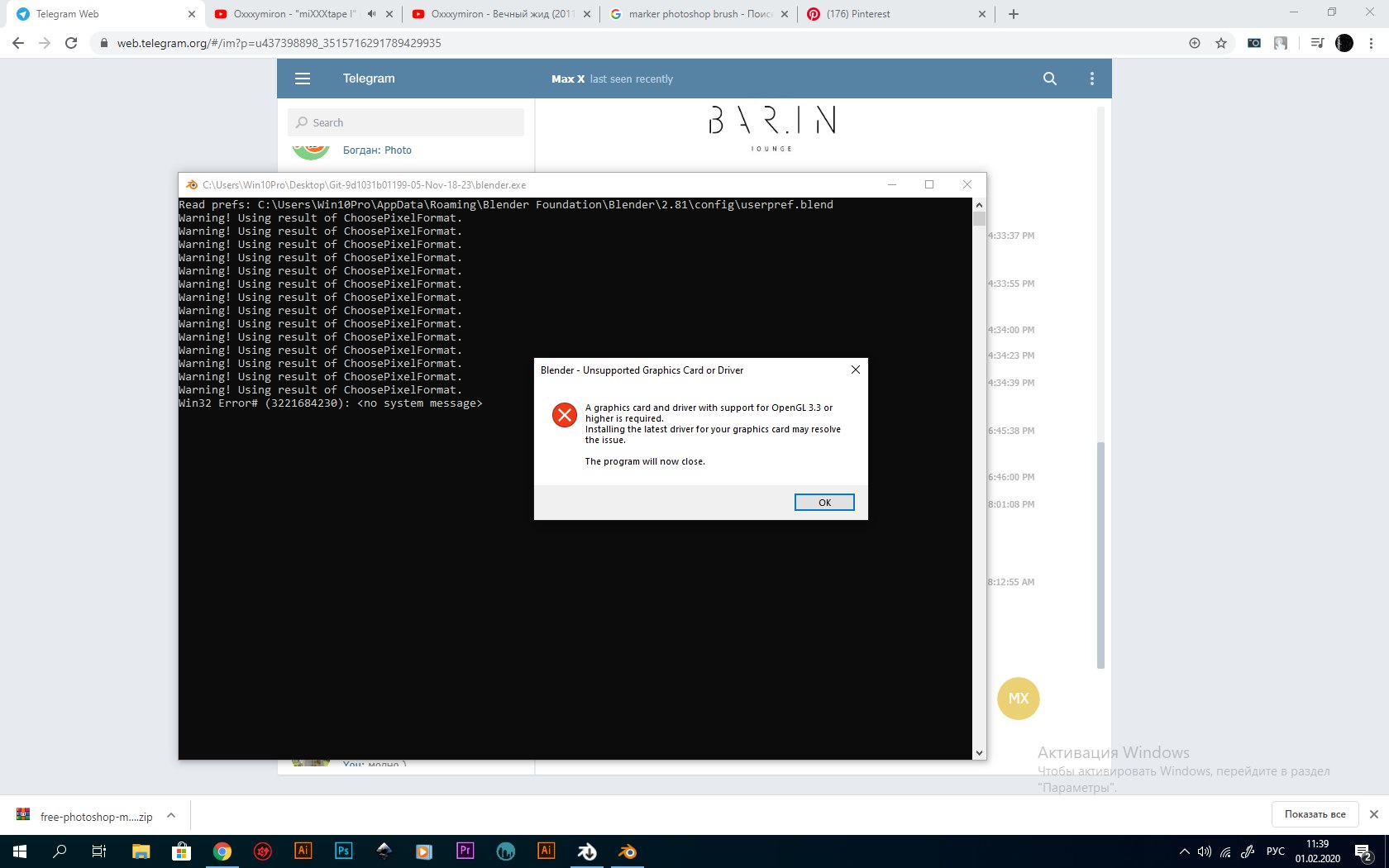
Task: Close the Unsupported Graphics Card dialog
Action: [x=856, y=370]
